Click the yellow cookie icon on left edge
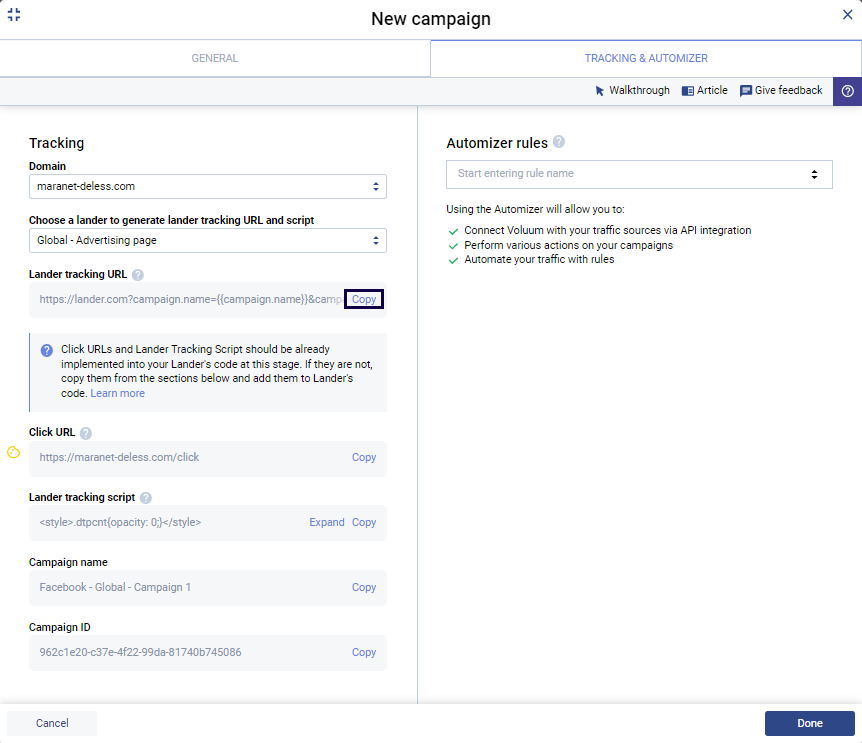The width and height of the screenshot is (862, 743). tap(13, 452)
